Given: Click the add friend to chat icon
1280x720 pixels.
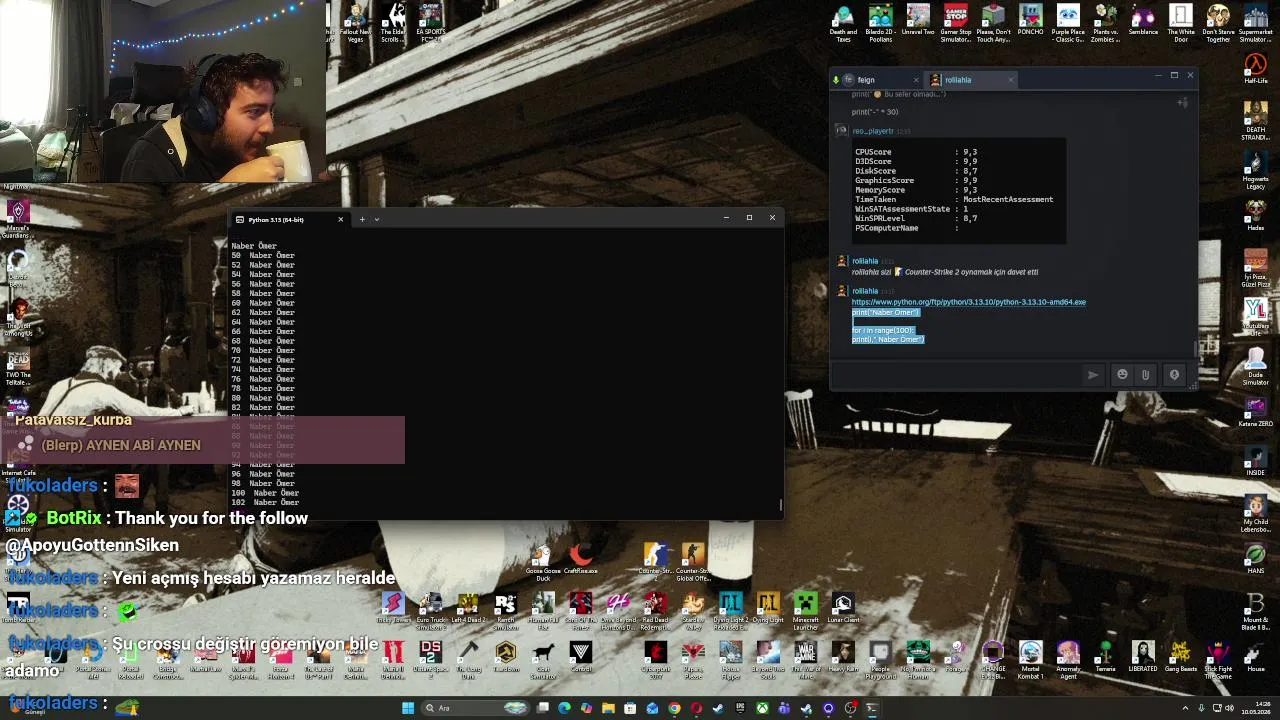Looking at the screenshot, I should coord(1182,103).
